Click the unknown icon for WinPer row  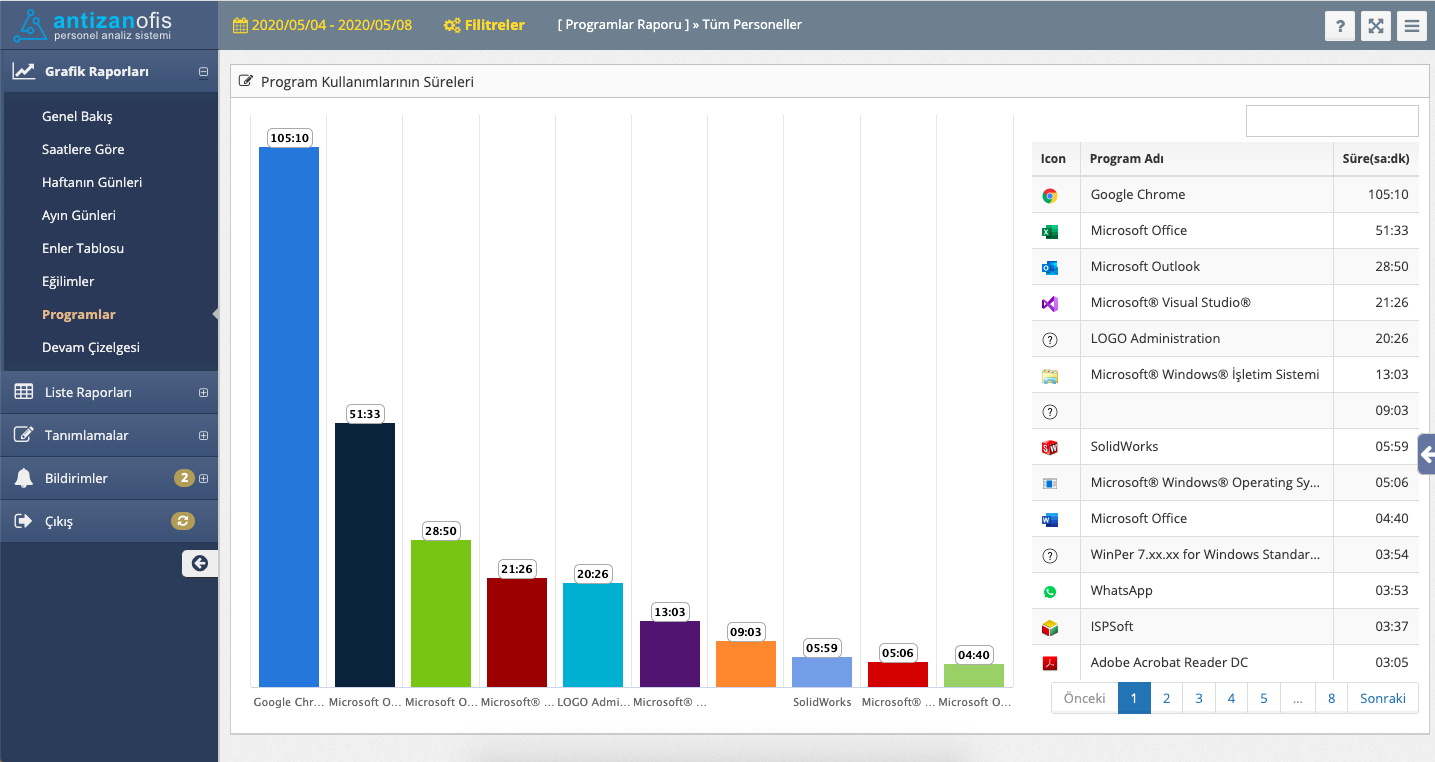1050,556
